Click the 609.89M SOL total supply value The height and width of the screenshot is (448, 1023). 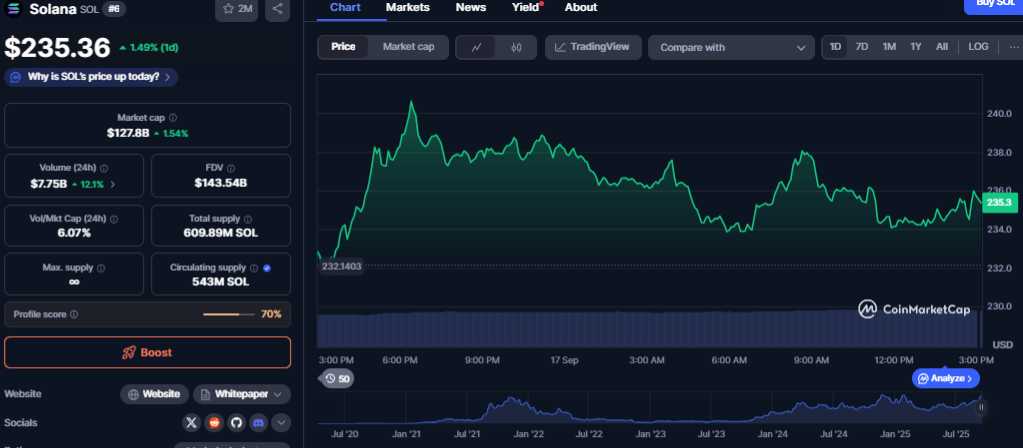[221, 233]
